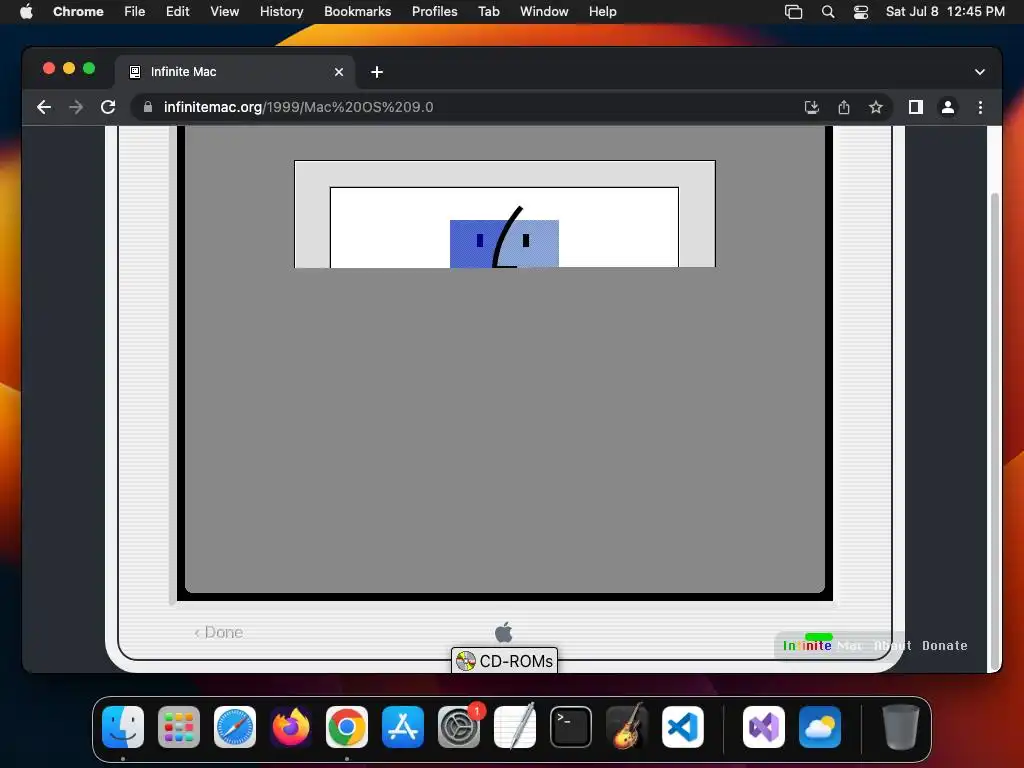This screenshot has height=768, width=1024.
Task: Select the Infinite Mac tab
Action: click(x=235, y=72)
